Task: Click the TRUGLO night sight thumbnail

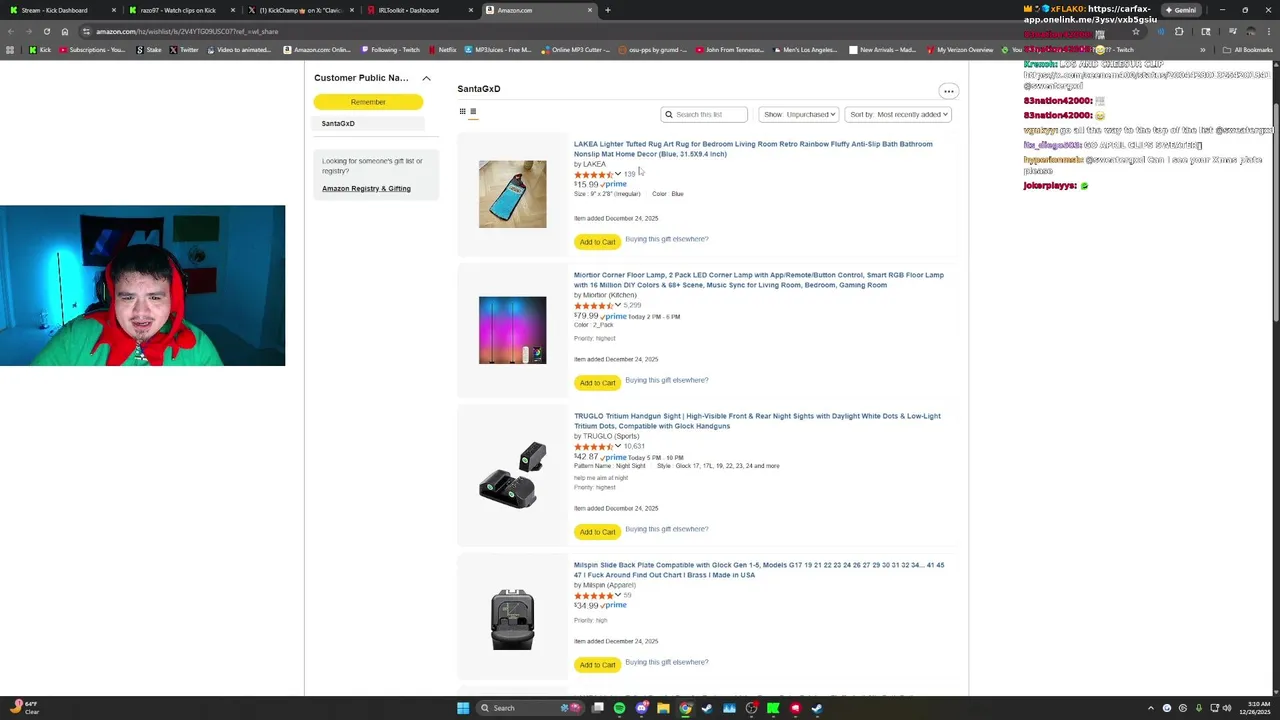Action: (512, 476)
